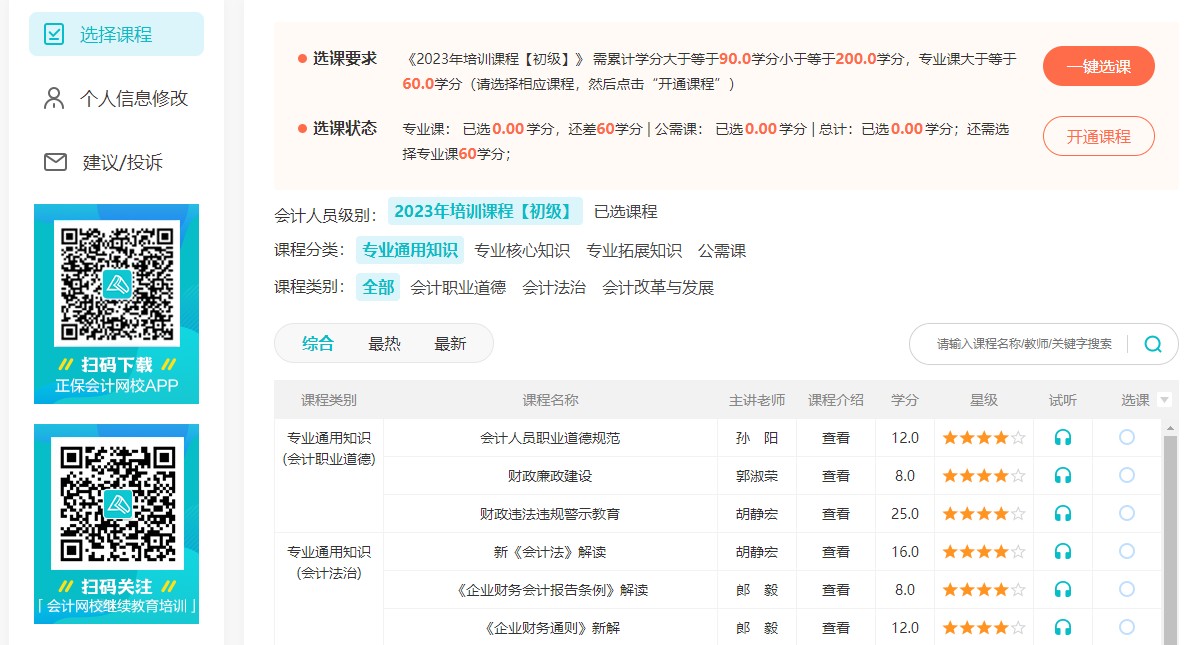Sort courses by 最热

tap(384, 344)
